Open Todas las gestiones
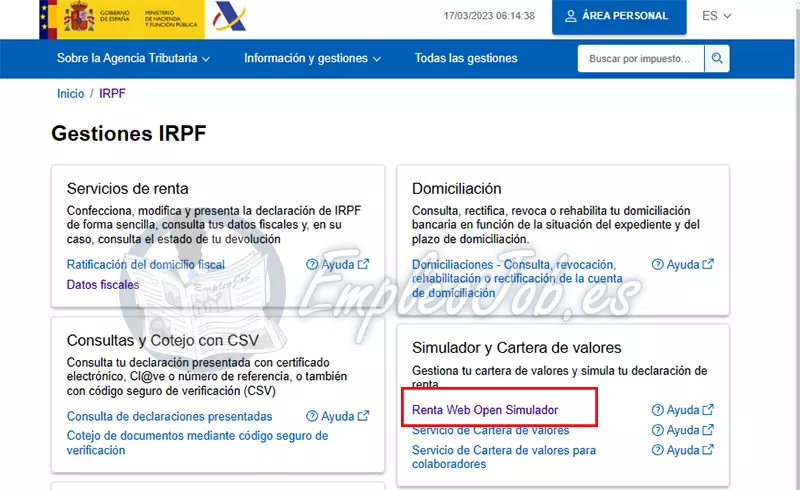Screen dimensions: 800x490 point(466,58)
